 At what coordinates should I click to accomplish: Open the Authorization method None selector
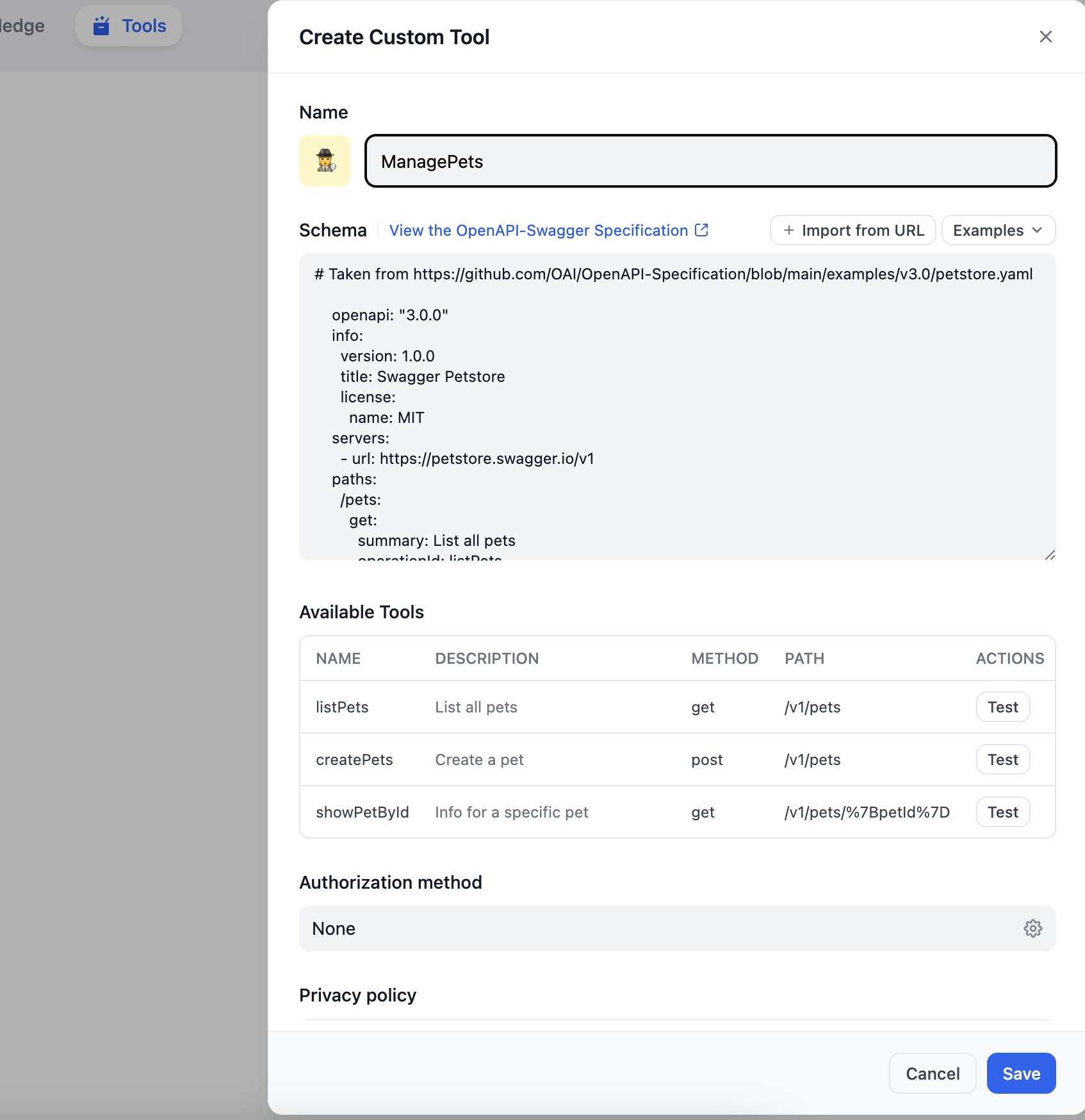pyautogui.click(x=660, y=928)
